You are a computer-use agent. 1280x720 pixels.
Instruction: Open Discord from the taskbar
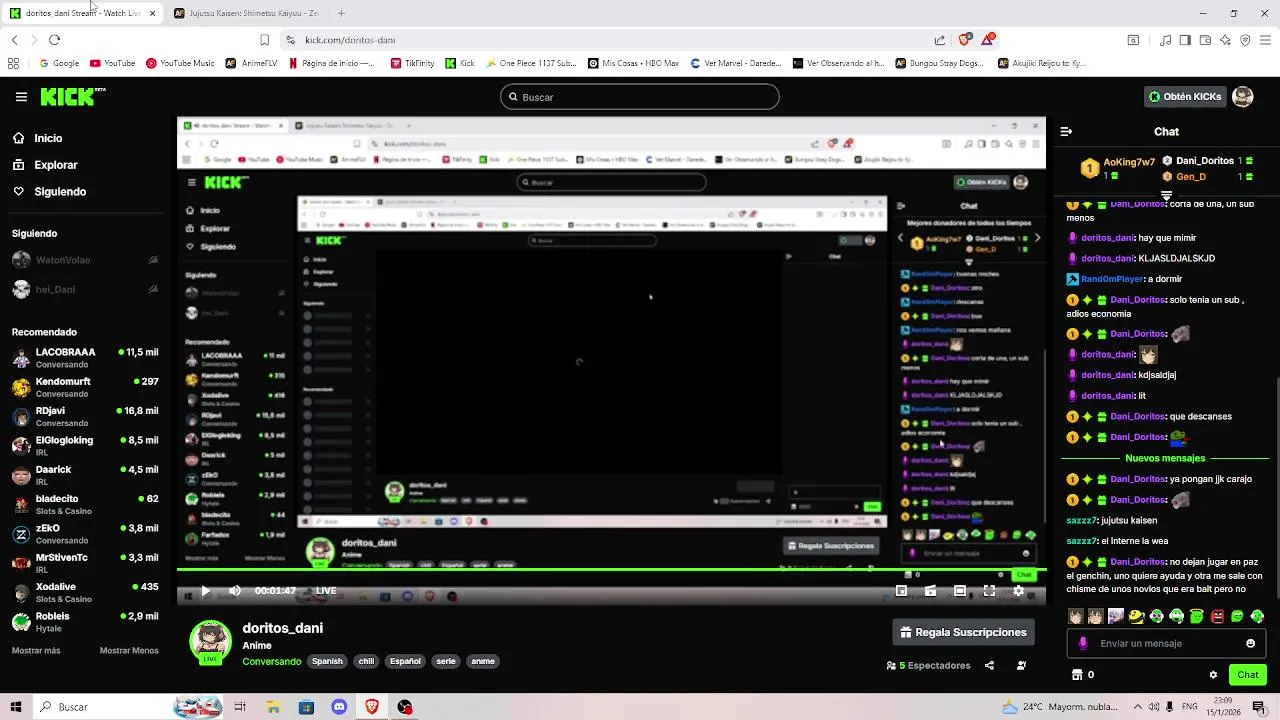pyautogui.click(x=339, y=707)
